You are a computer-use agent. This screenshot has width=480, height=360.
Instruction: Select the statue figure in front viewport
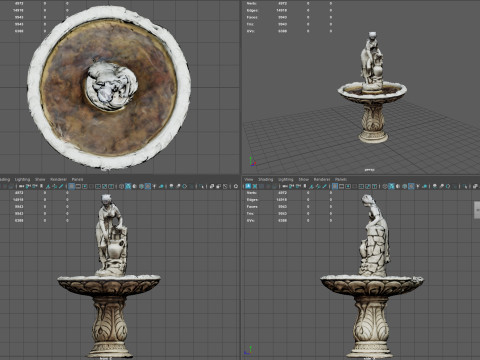[x=111, y=235]
